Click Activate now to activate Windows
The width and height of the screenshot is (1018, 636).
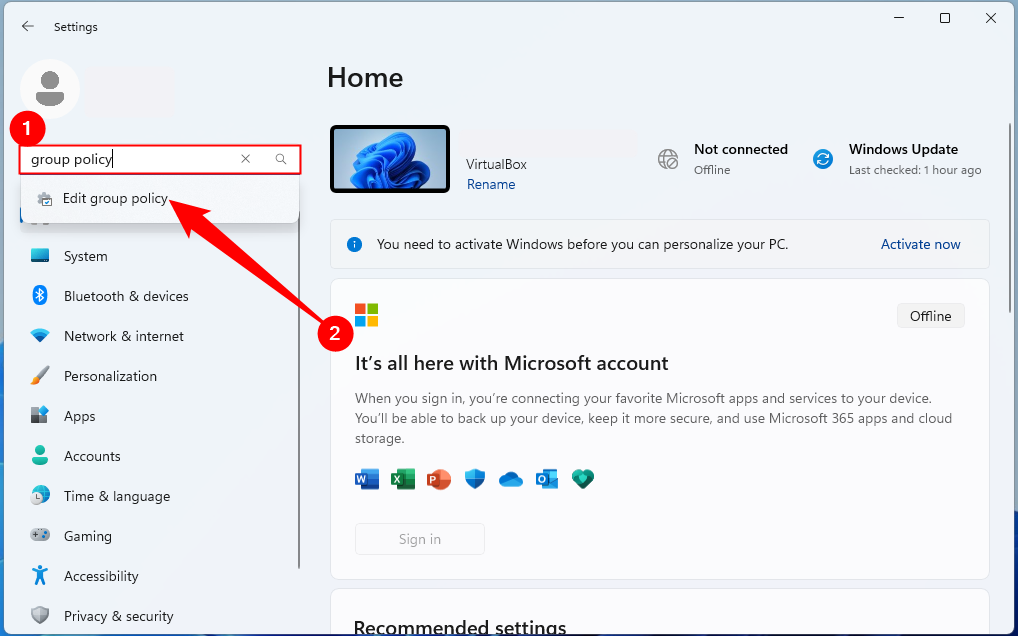pos(920,244)
